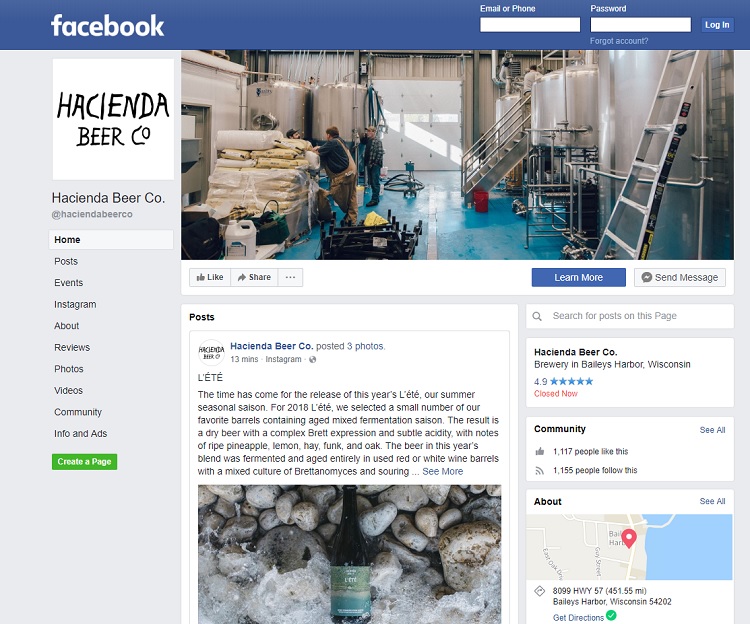Expand post text with See More

[443, 471]
